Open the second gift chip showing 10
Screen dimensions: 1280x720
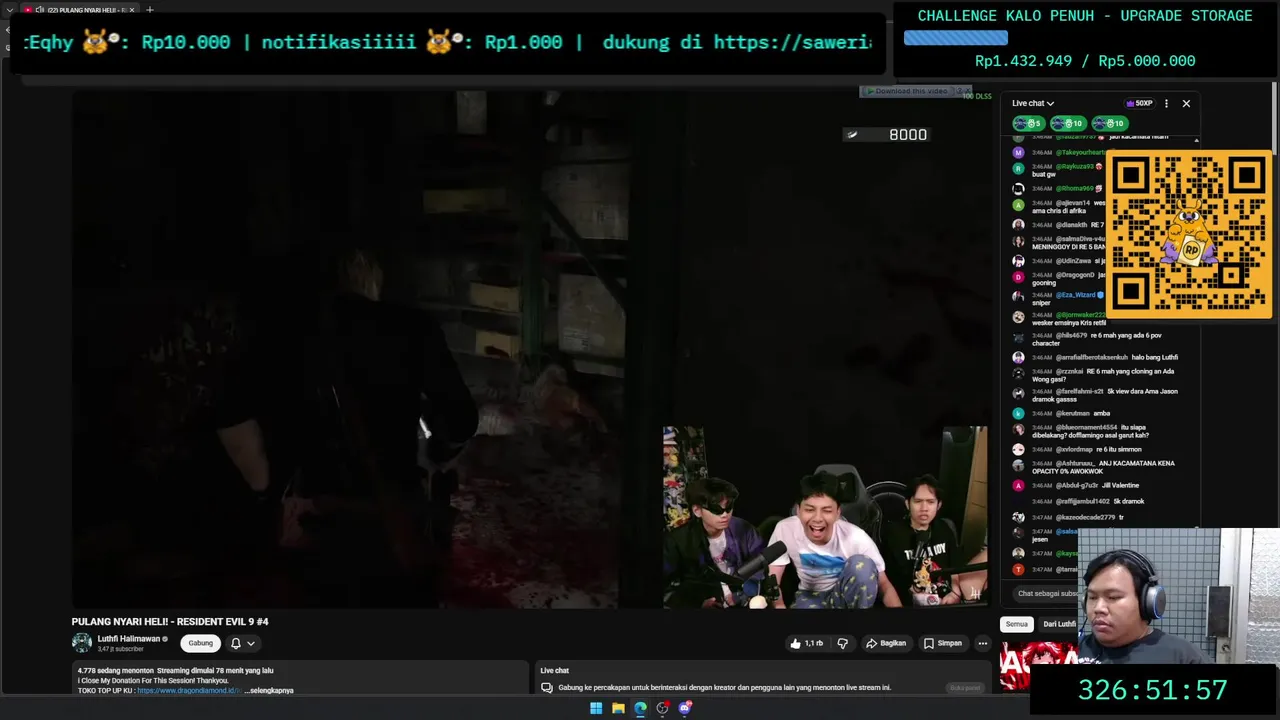(1067, 123)
